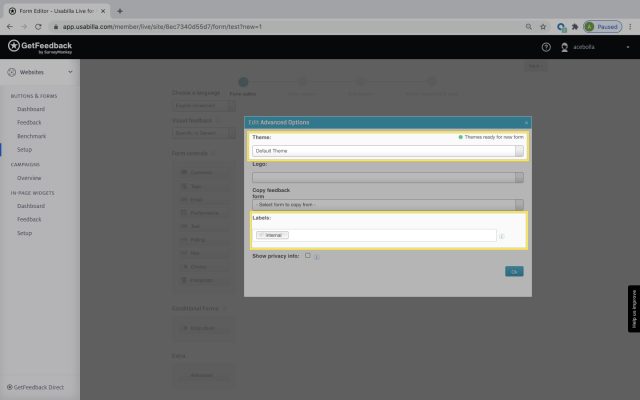Open Dashboard under In-Page Widgets
The image size is (640, 400).
click(31, 206)
